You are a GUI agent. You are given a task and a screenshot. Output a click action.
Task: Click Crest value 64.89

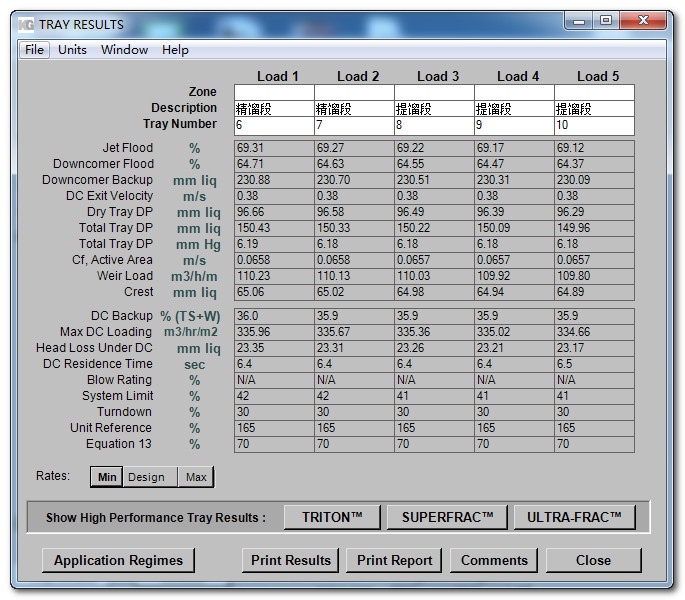595,292
